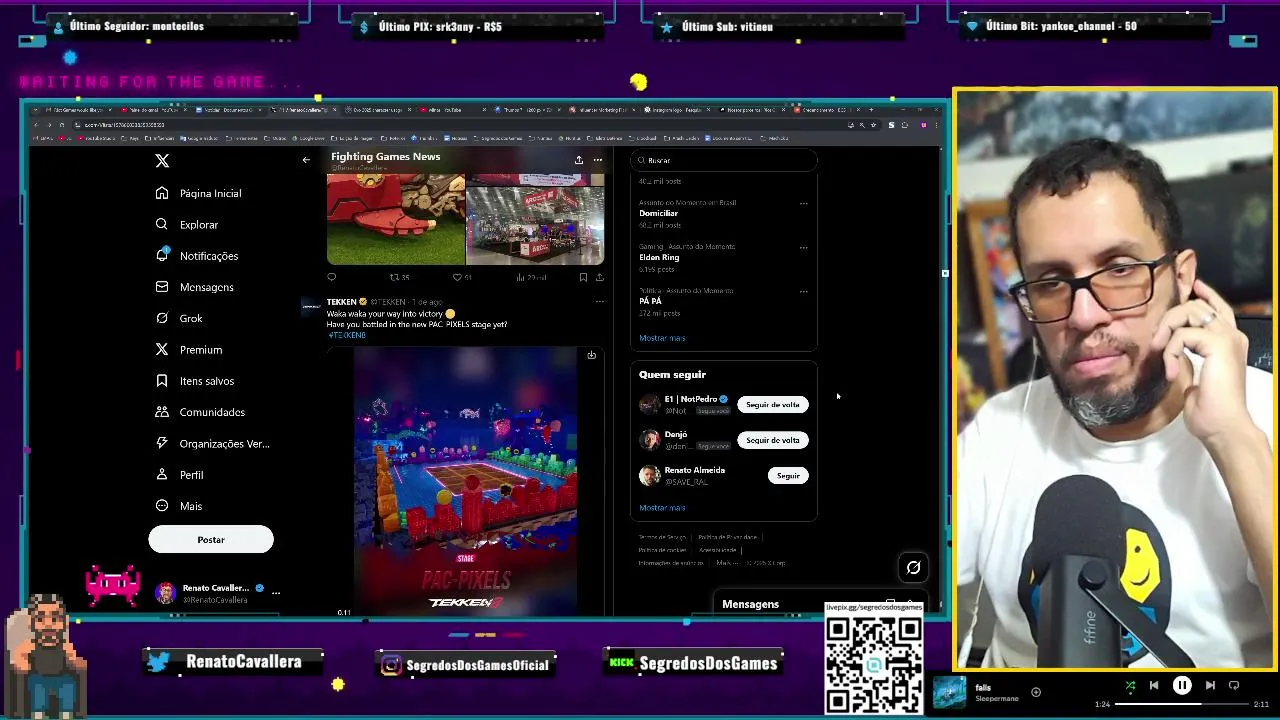Open the Grok floating button
The width and height of the screenshot is (1280, 720).
pyautogui.click(x=913, y=568)
